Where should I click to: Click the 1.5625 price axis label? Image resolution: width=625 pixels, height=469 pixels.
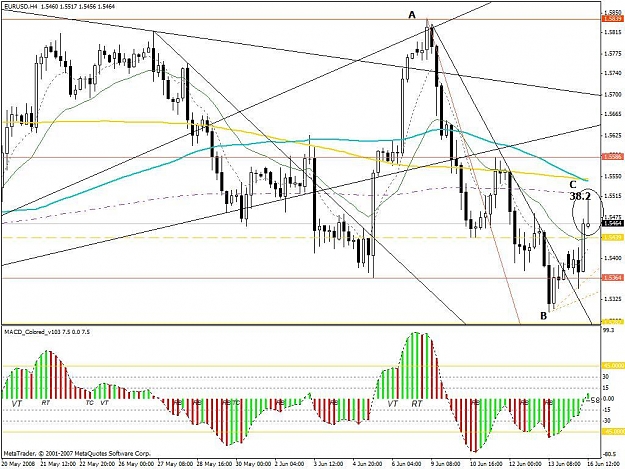click(x=613, y=135)
